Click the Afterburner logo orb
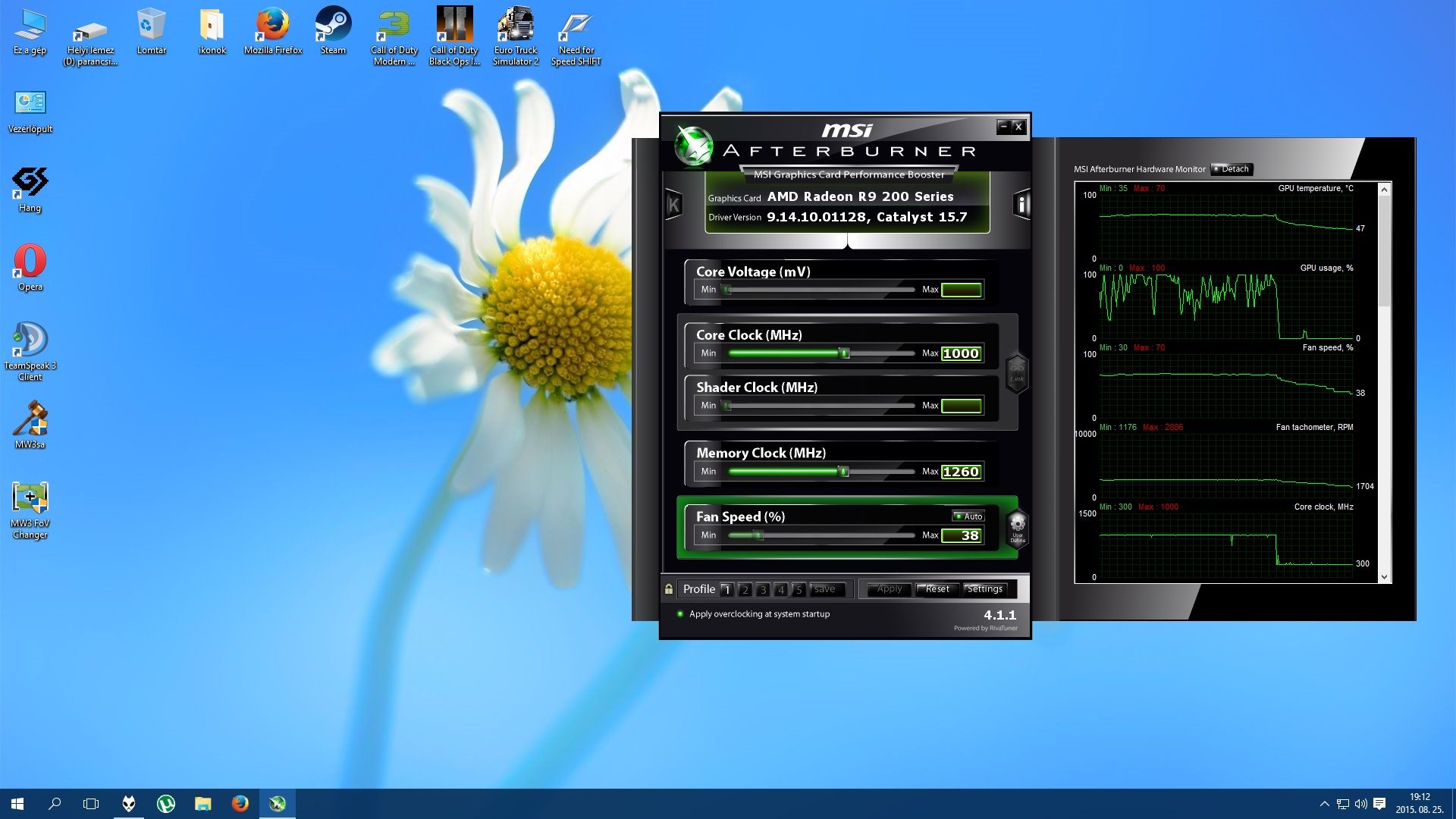 [694, 145]
